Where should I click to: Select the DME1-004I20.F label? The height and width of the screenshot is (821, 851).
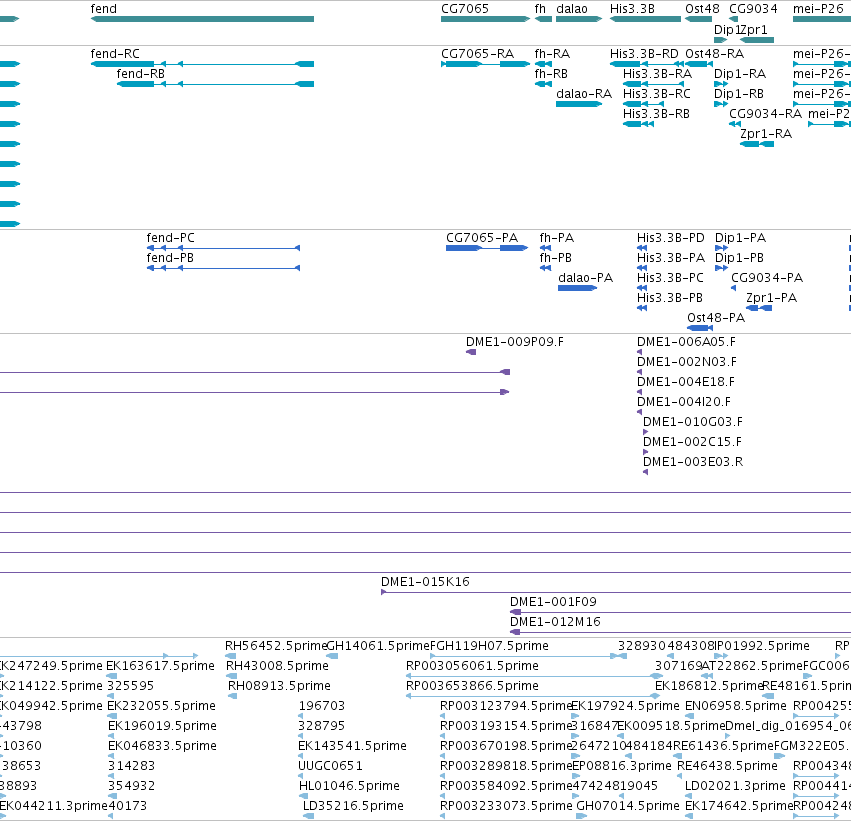684,402
